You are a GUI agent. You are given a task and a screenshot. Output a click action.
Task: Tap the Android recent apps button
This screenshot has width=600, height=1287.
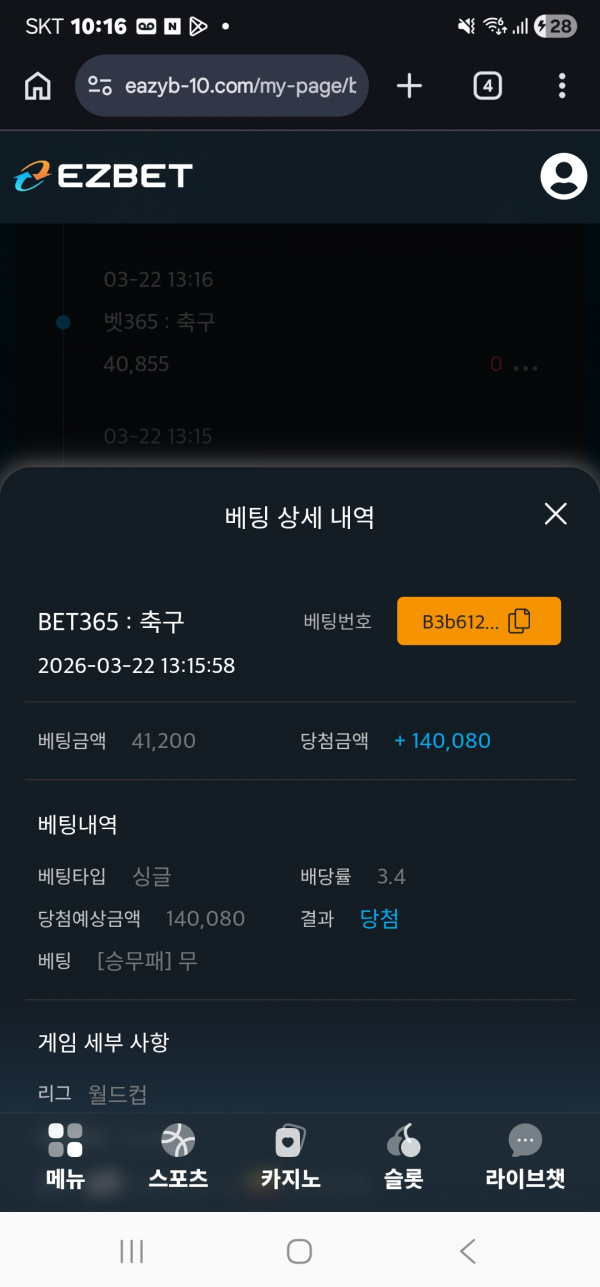(x=131, y=1251)
